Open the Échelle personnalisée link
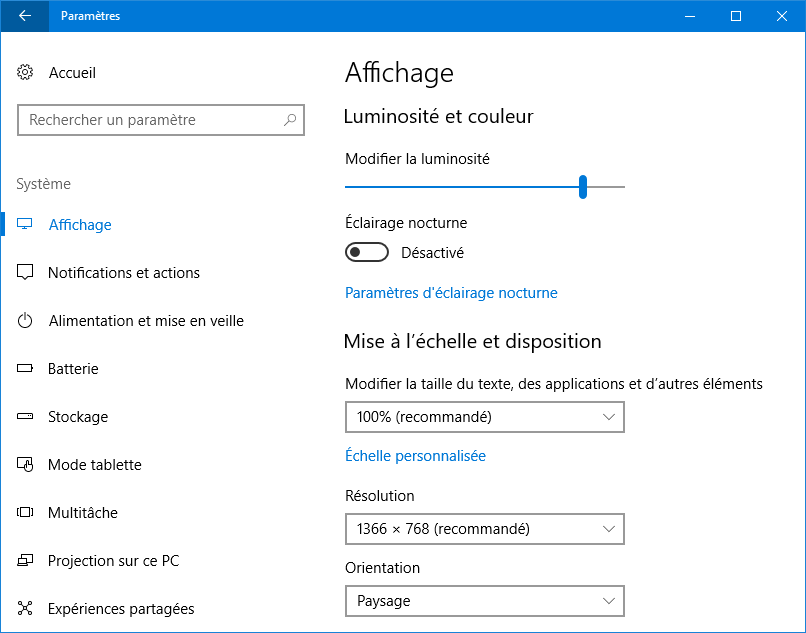806x633 pixels. [415, 456]
